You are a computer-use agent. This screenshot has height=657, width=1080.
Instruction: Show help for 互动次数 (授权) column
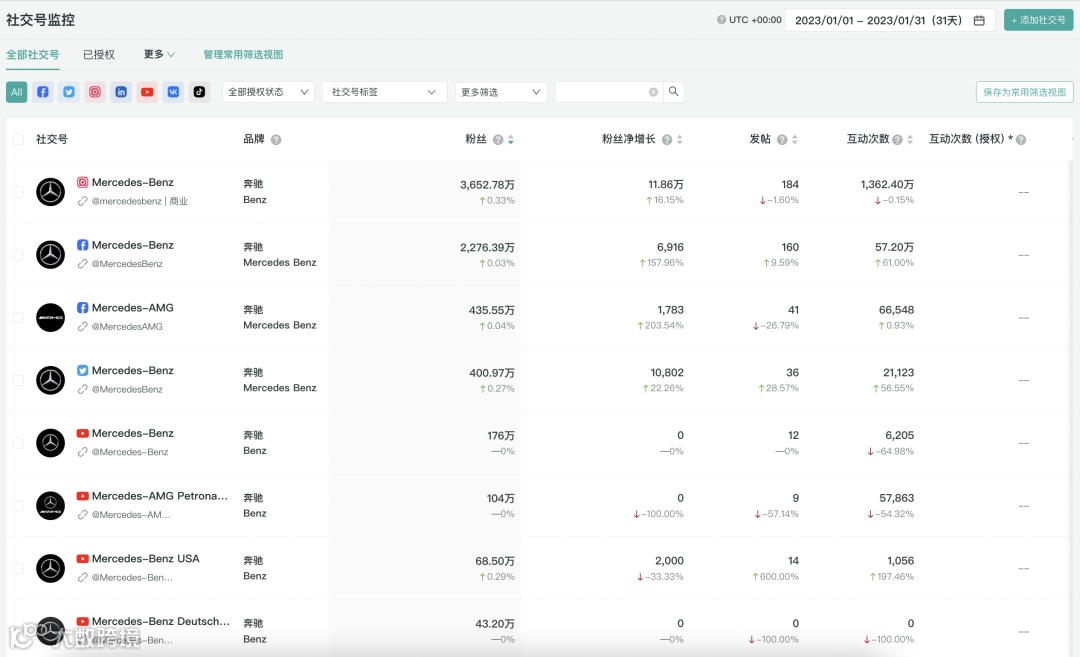1021,140
